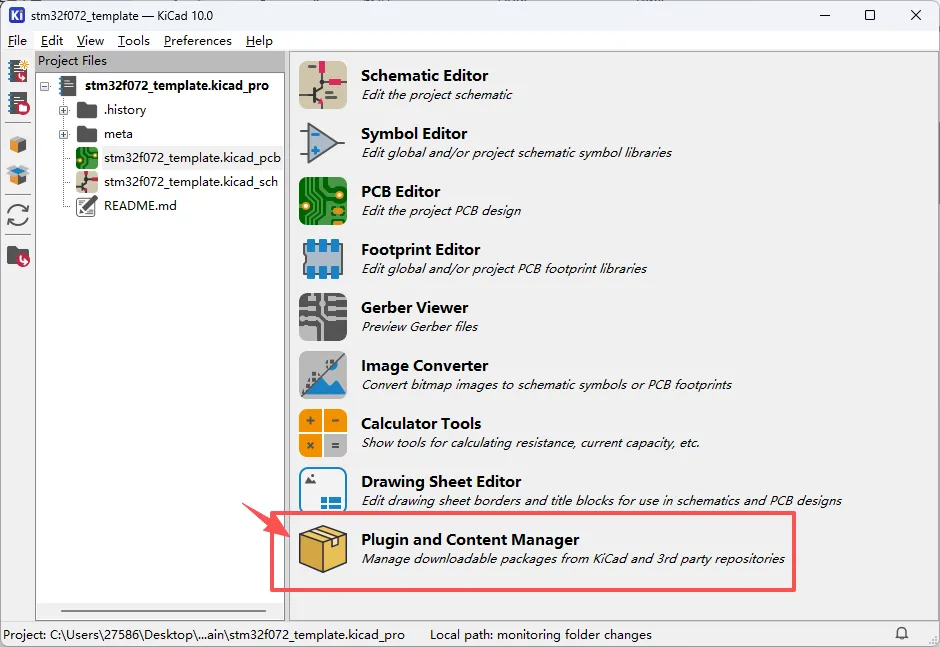
Task: Click the notifications bell in status bar
Action: click(902, 633)
